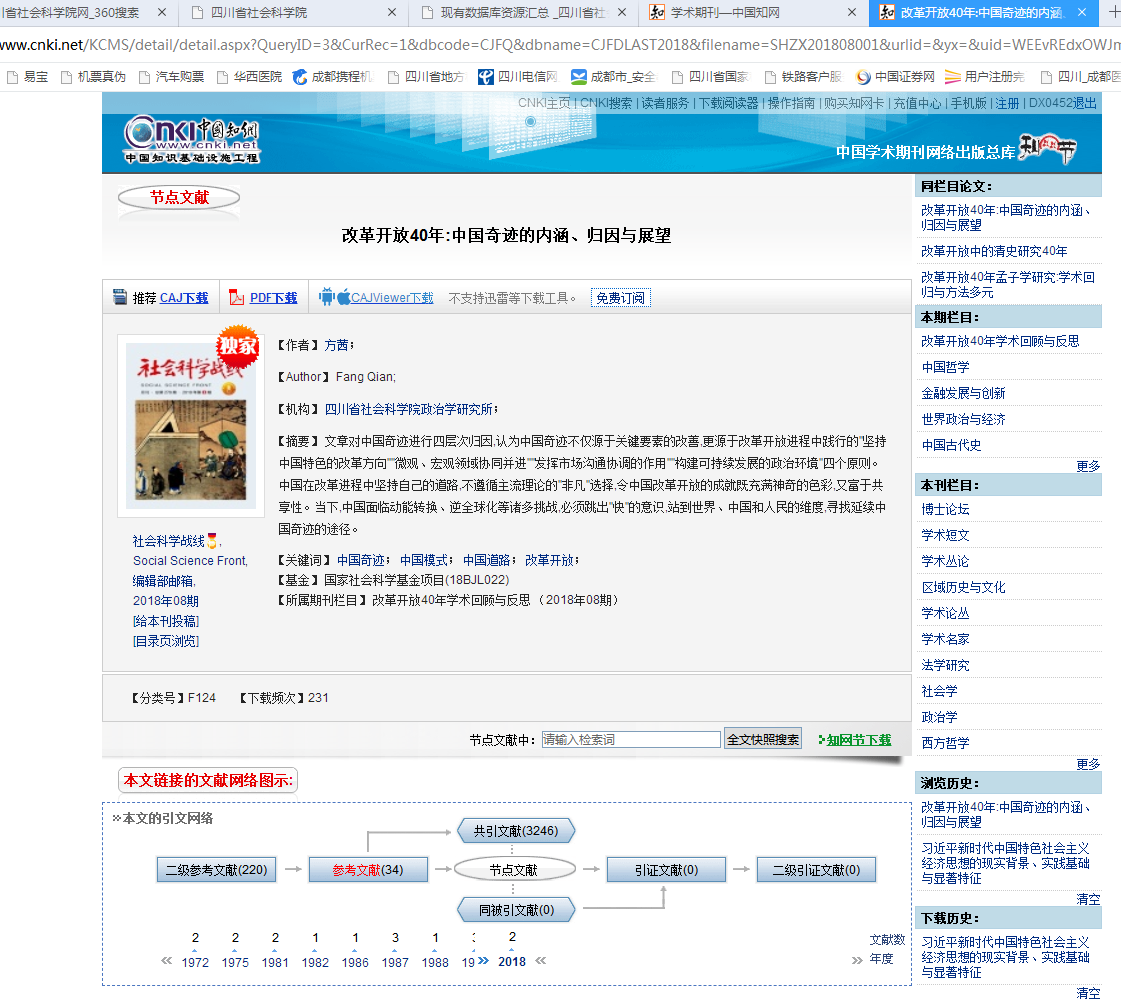Viewport: 1121px width, 1007px height.
Task: Open the 四川电信网 bookmark
Action: [x=517, y=77]
